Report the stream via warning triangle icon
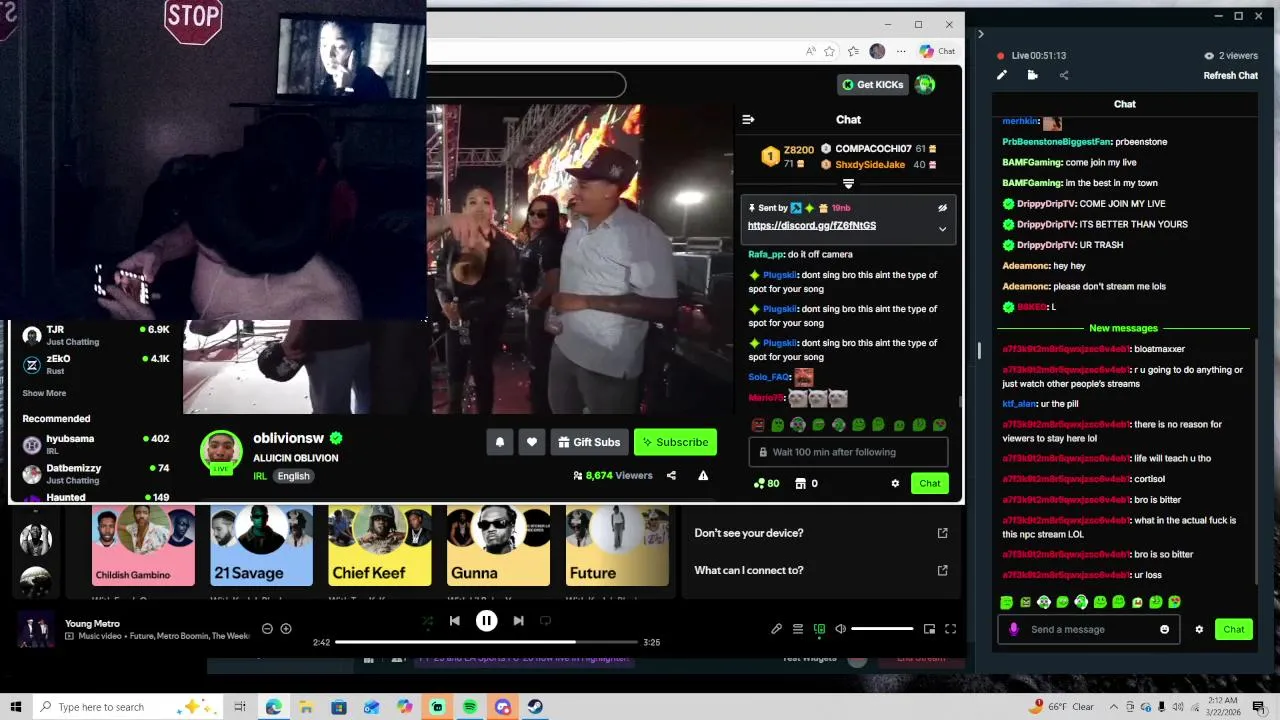 703,476
